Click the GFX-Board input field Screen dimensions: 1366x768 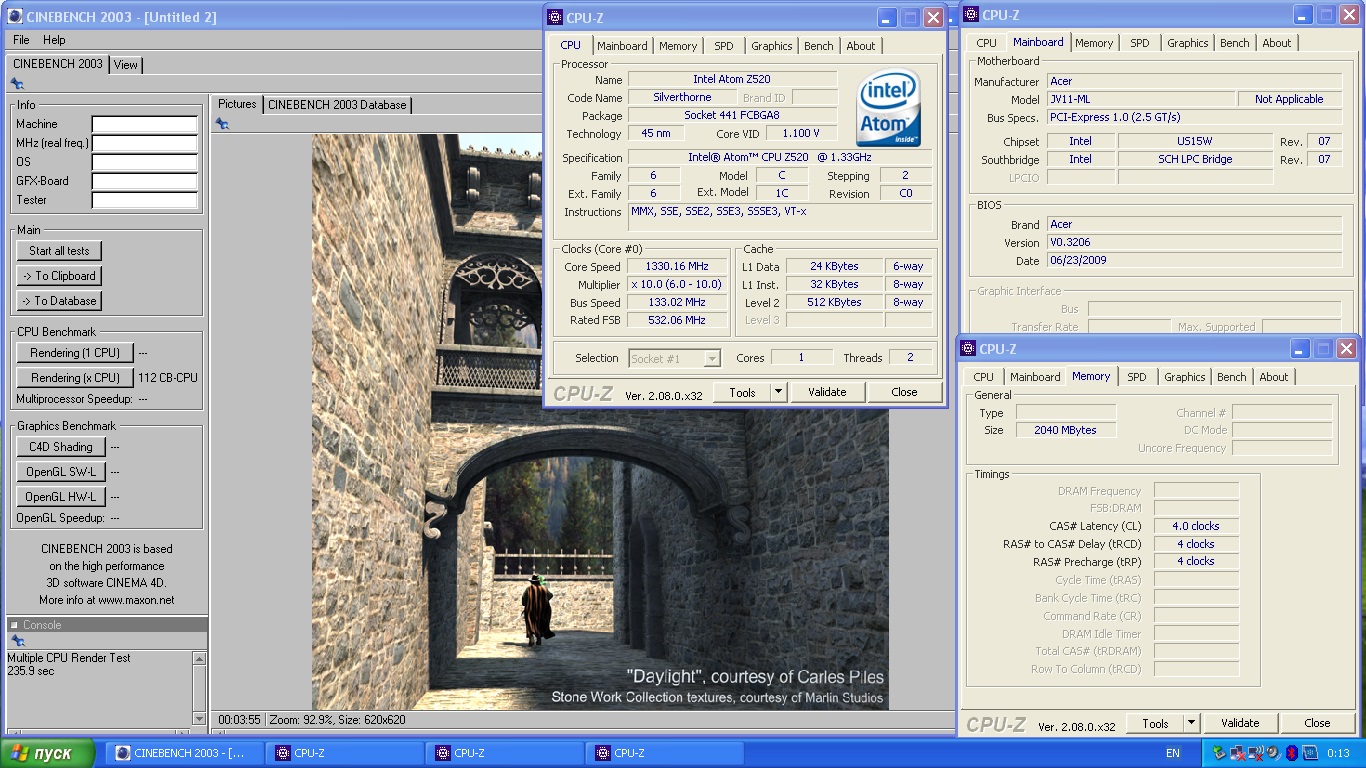click(145, 181)
